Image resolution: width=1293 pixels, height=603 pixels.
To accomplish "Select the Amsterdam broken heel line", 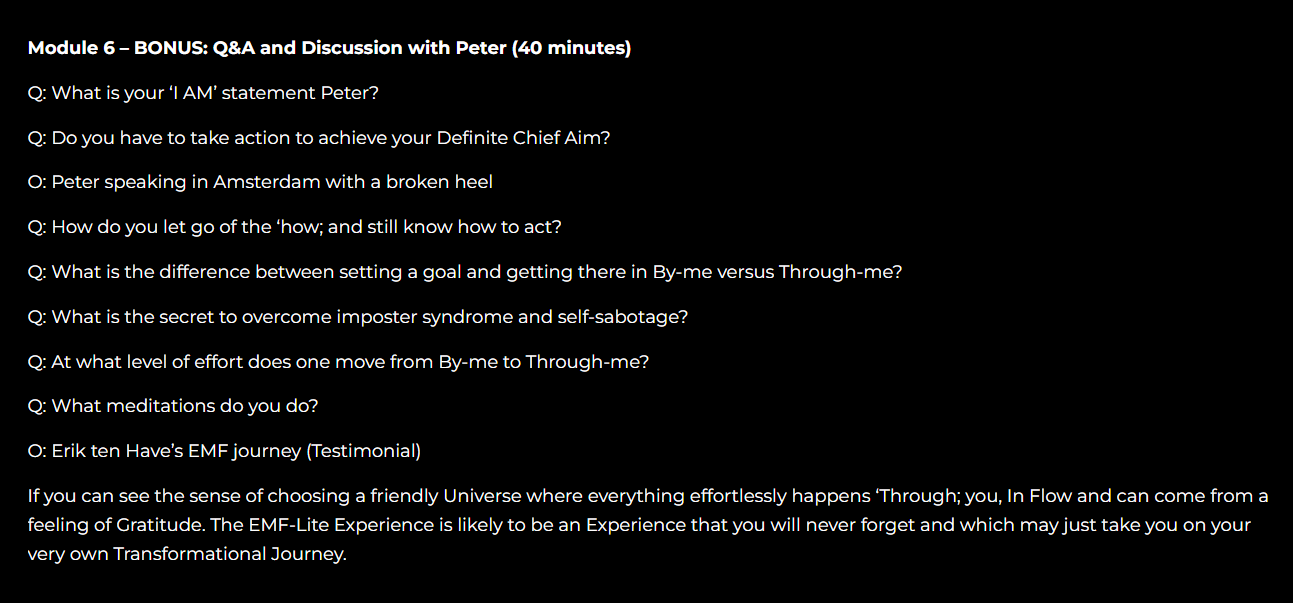I will [x=260, y=182].
